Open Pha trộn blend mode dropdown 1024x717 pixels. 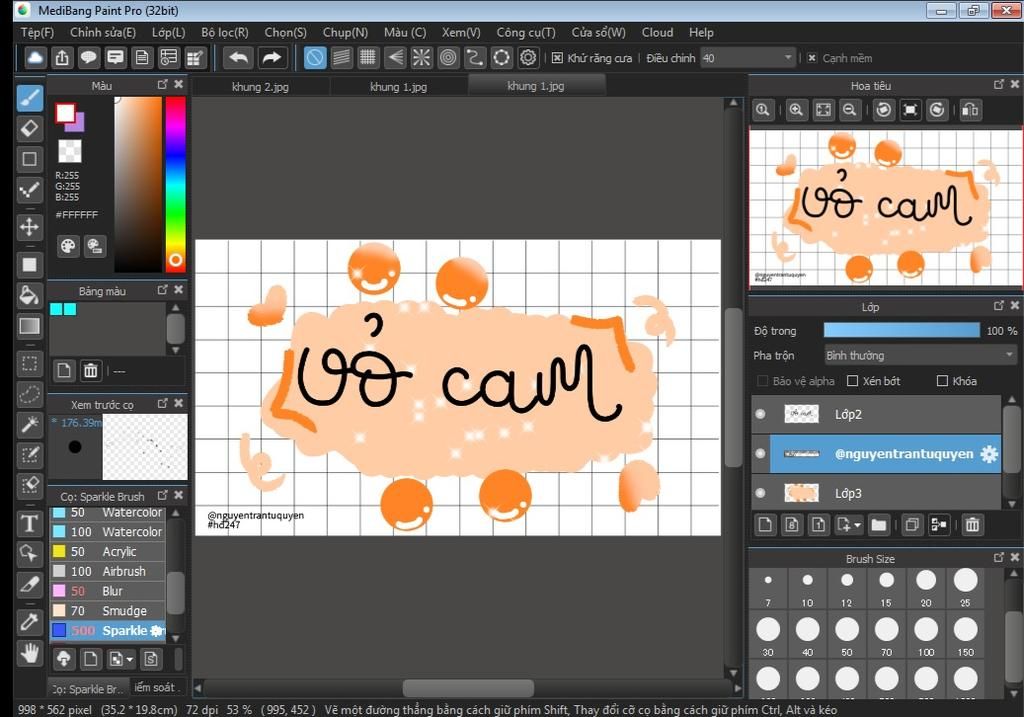coord(920,355)
